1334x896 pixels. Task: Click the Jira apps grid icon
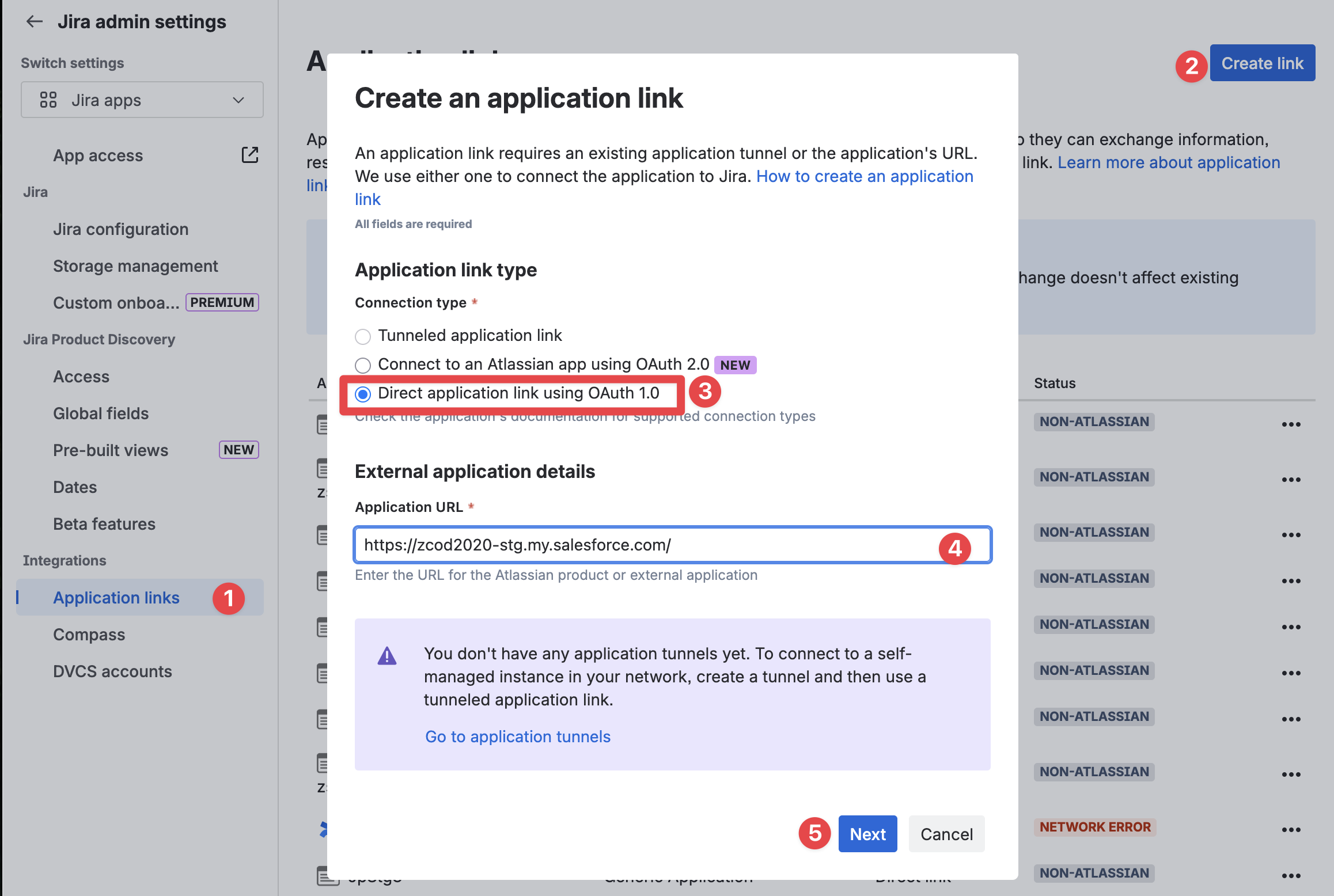[48, 100]
